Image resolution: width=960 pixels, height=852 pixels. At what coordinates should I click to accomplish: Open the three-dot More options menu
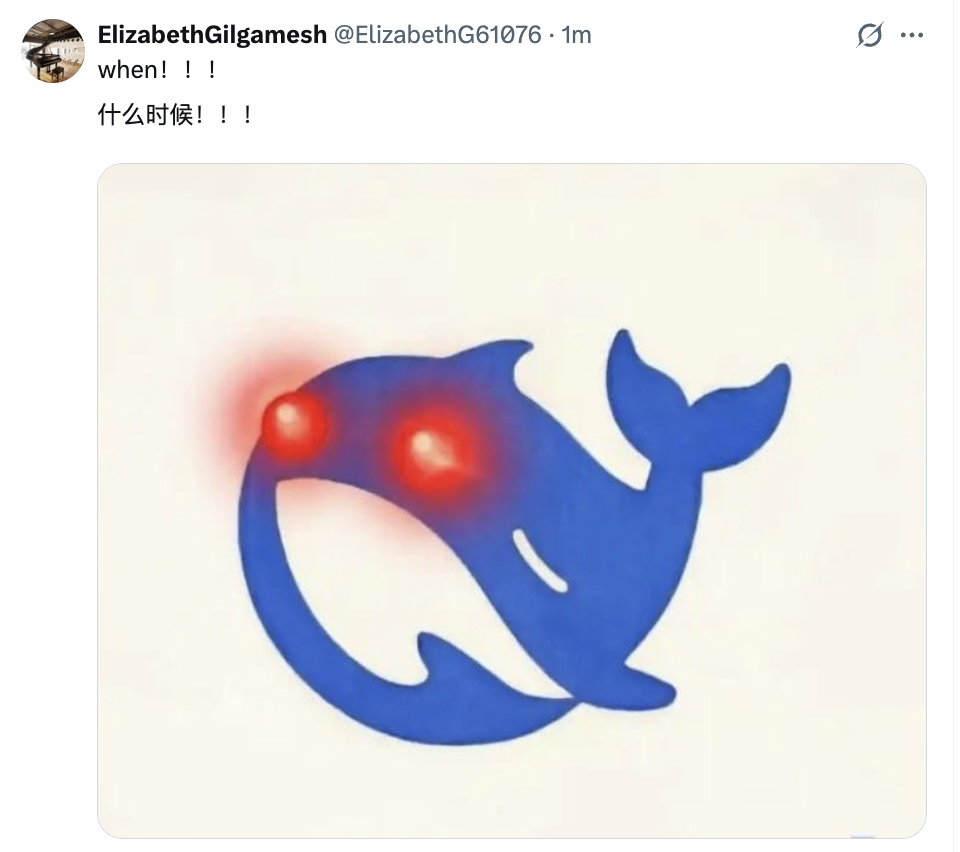click(x=912, y=35)
